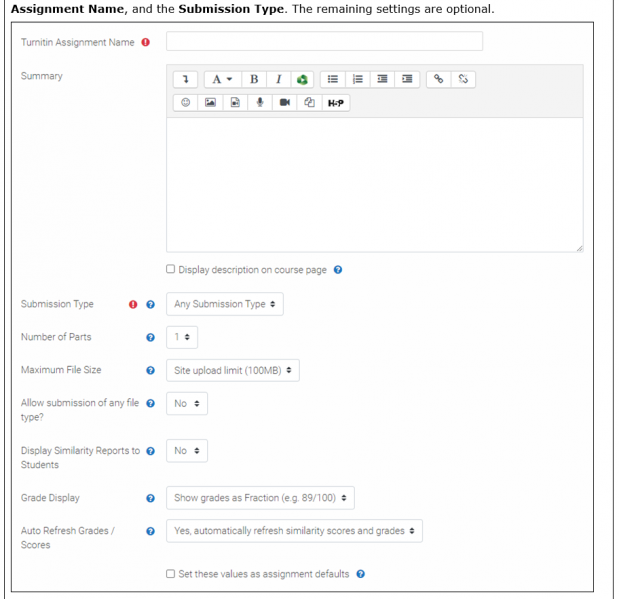The width and height of the screenshot is (619, 599).
Task: Remove the link with the unlink icon
Action: pyautogui.click(x=463, y=79)
